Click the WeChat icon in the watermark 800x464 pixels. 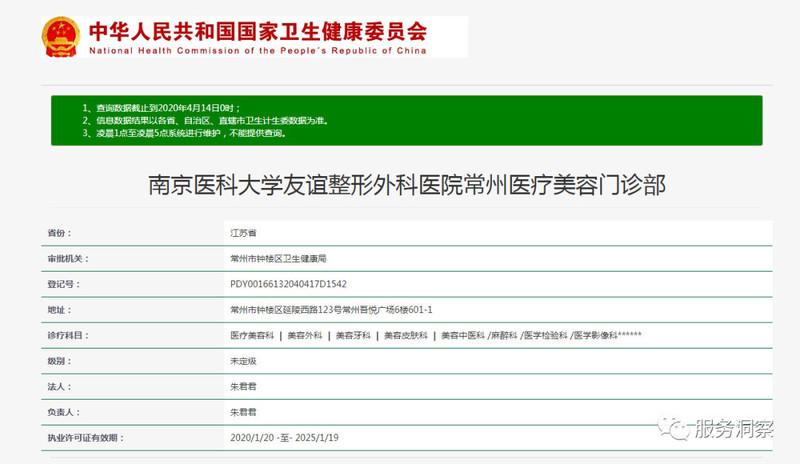tap(680, 429)
